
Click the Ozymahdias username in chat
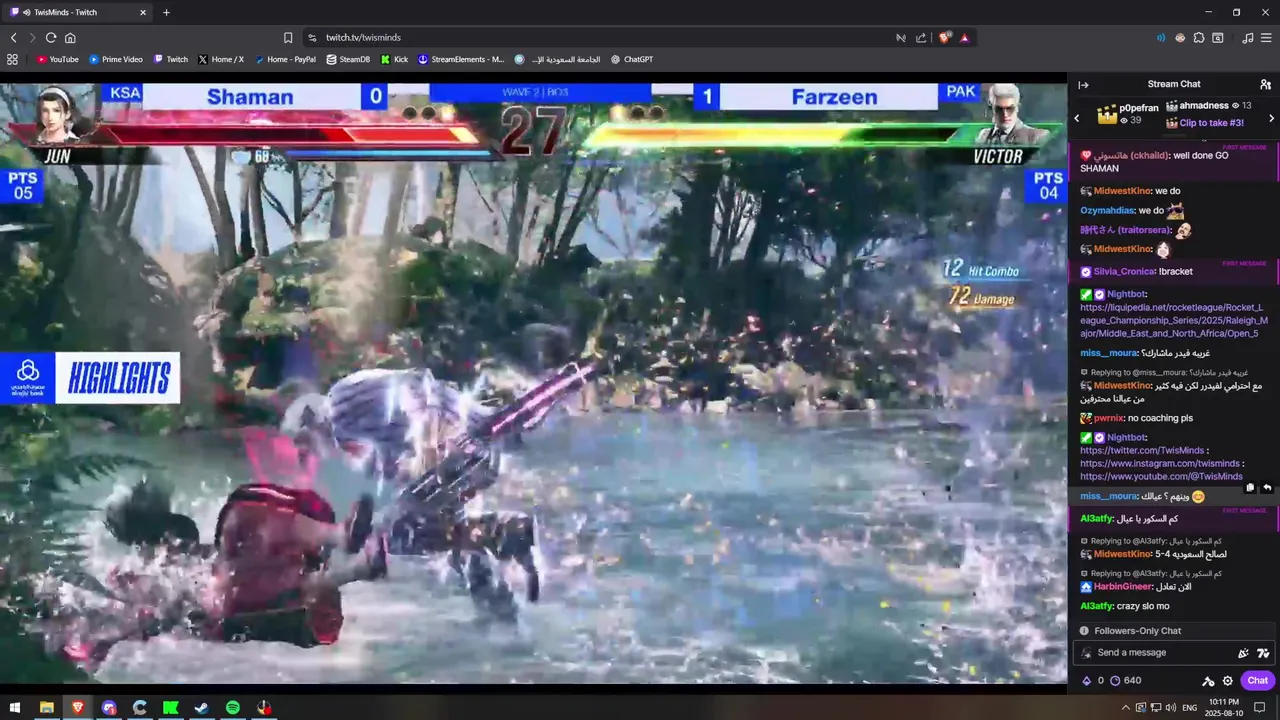coord(1107,211)
